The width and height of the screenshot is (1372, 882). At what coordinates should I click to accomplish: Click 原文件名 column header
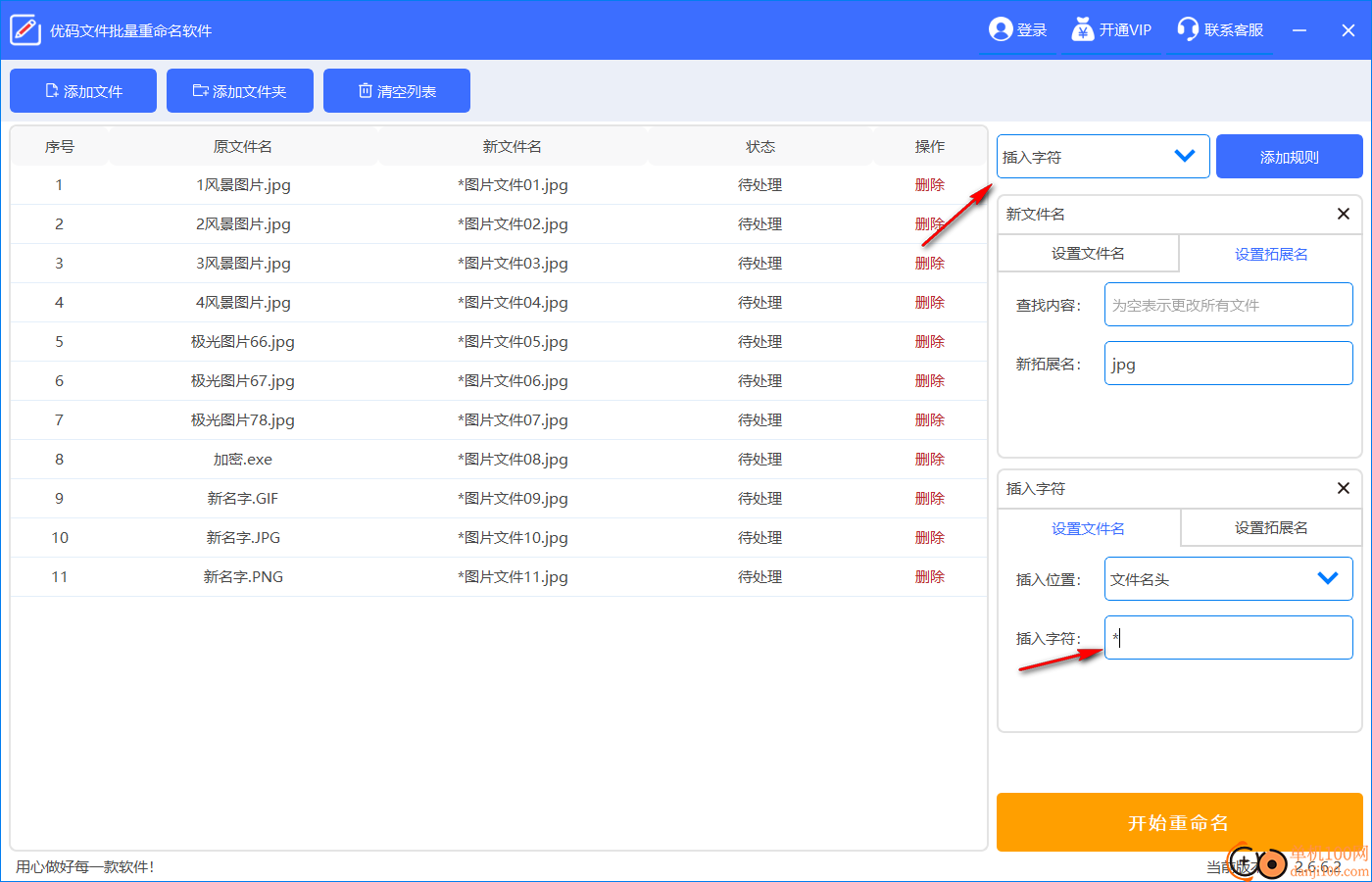[243, 146]
